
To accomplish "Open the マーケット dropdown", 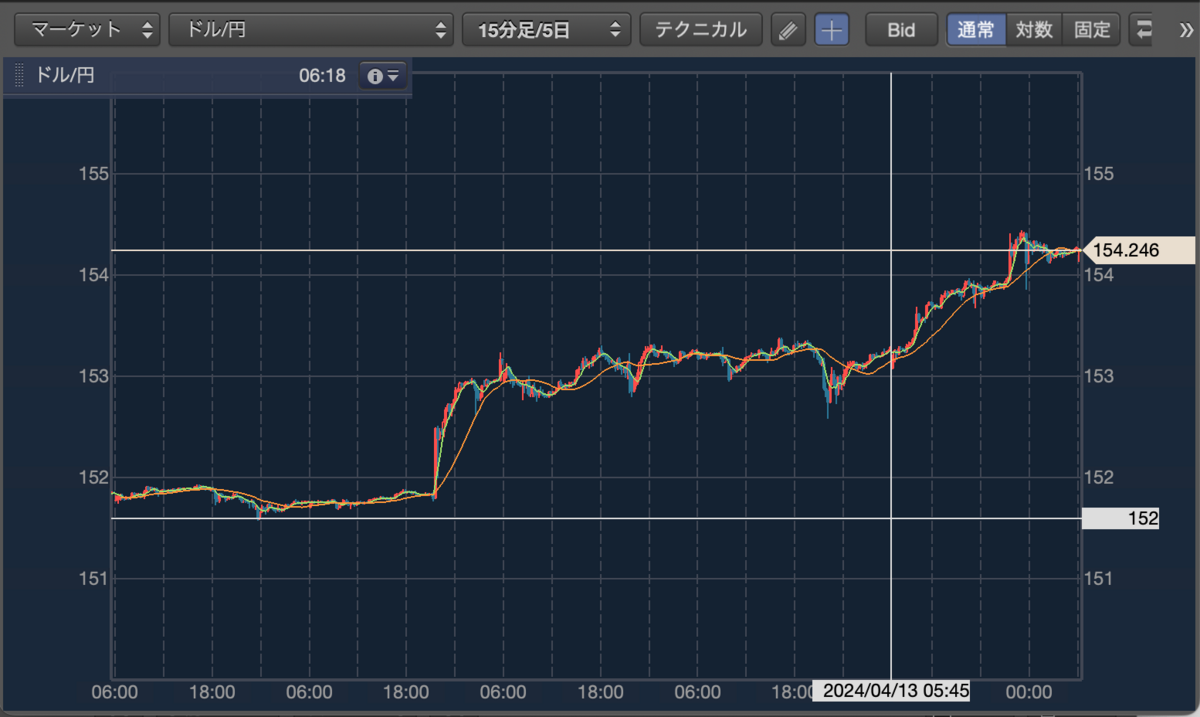I will 87,29.
